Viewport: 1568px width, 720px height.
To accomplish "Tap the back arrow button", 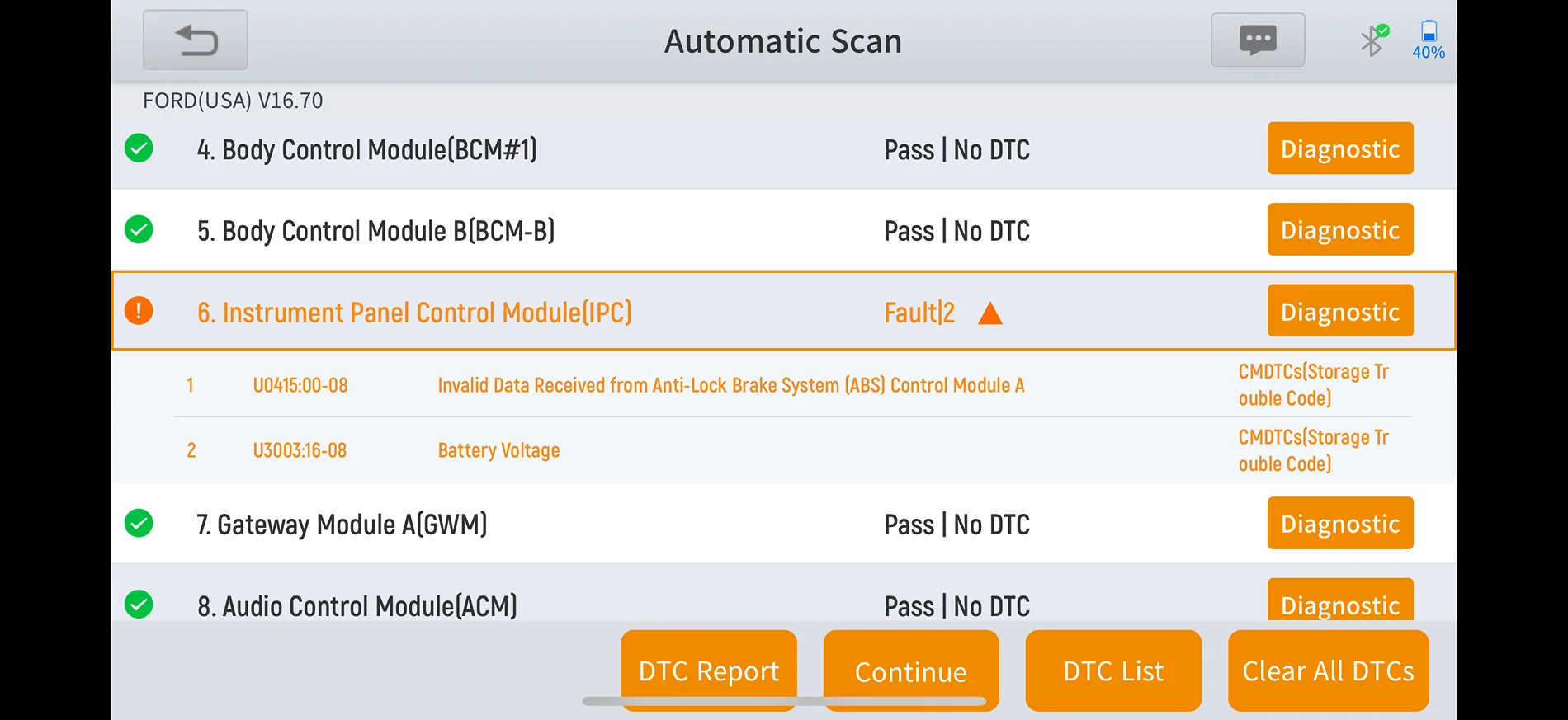I will (x=196, y=40).
